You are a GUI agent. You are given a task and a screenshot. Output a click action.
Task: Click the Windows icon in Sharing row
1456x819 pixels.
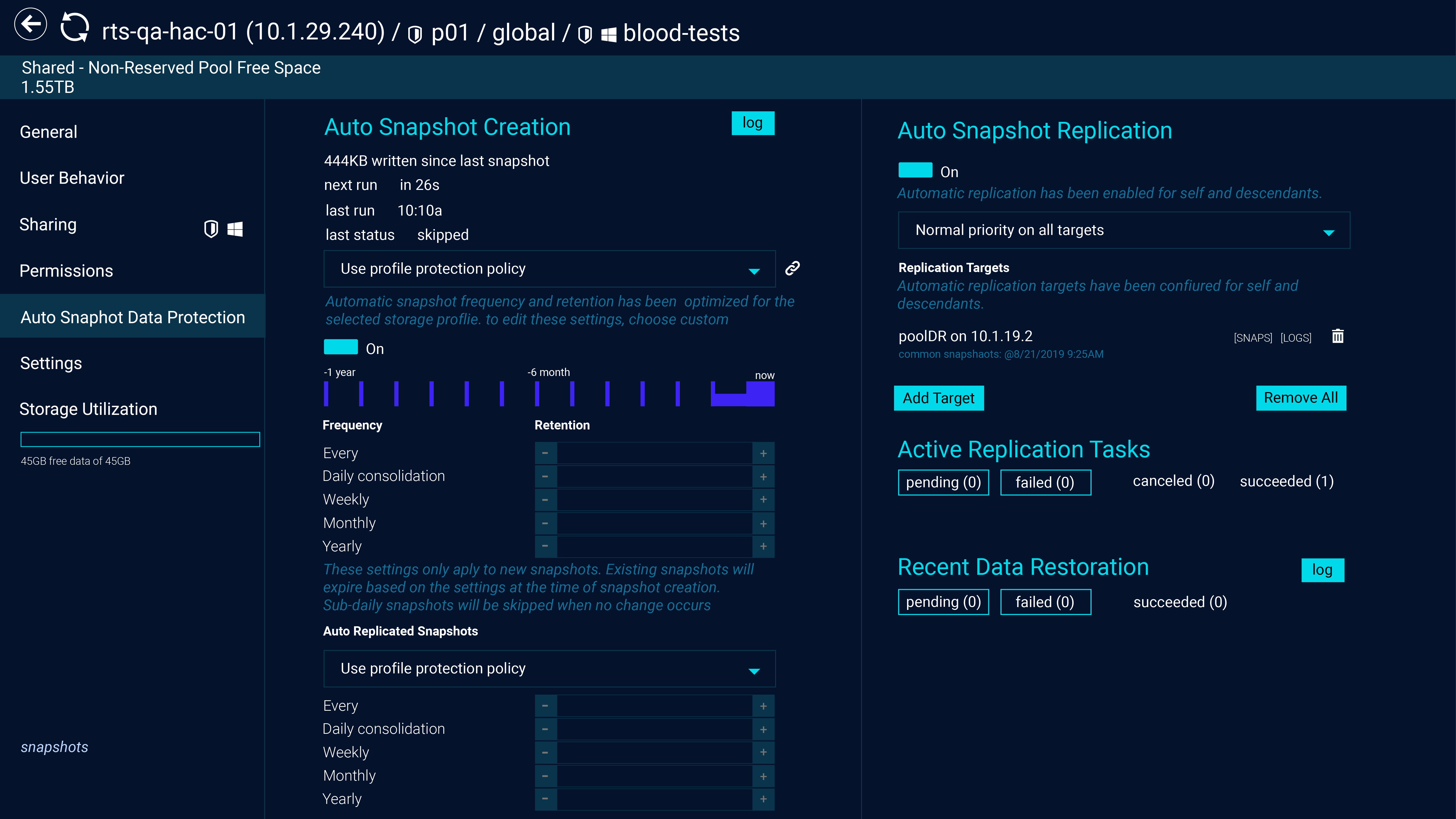(235, 229)
